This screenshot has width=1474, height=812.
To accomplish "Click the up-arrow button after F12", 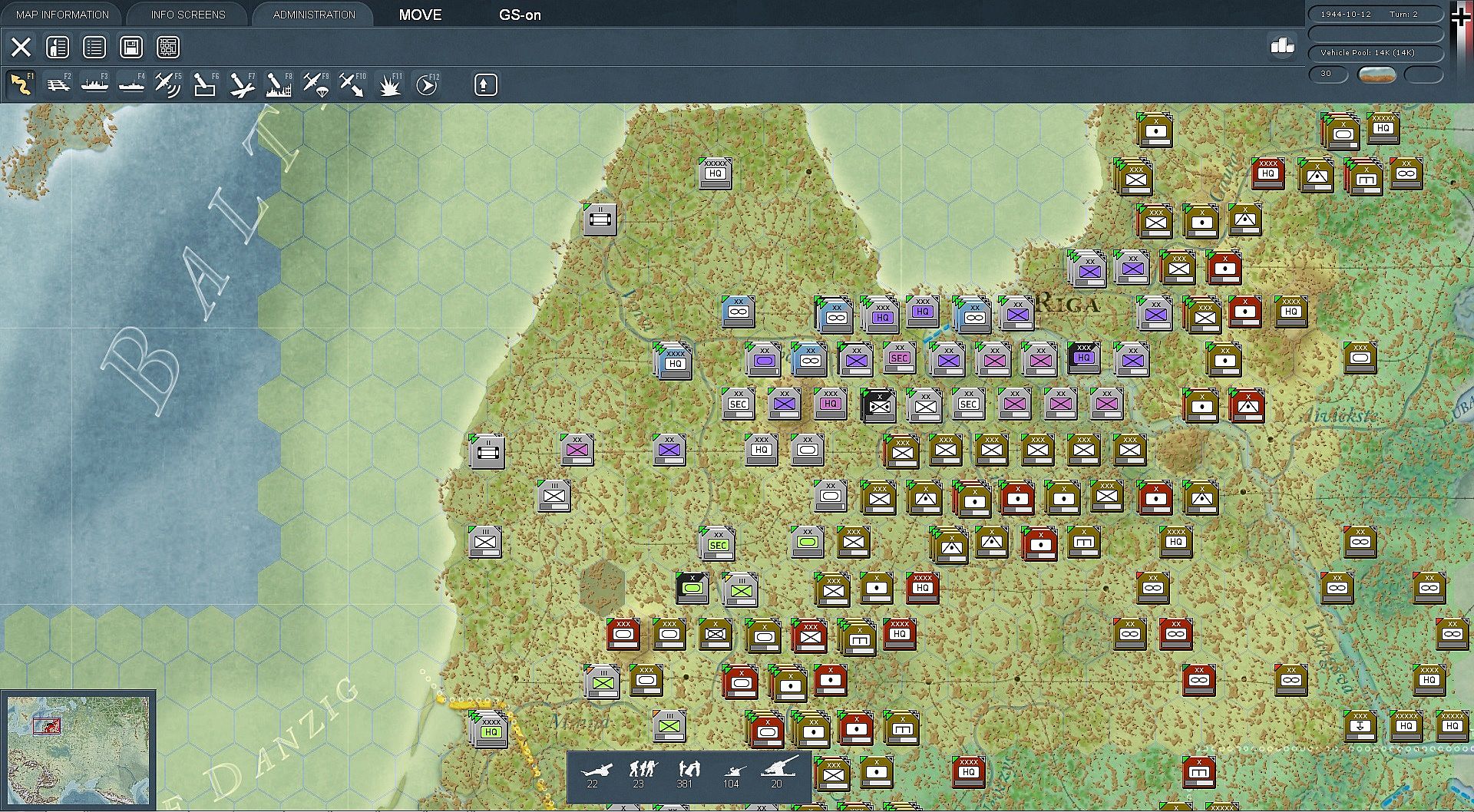I will (484, 84).
